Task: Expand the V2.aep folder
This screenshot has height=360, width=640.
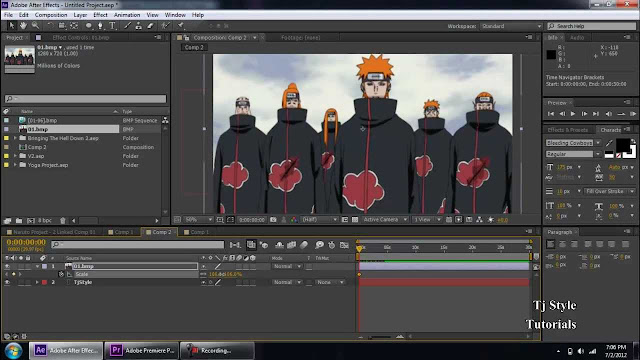Action: [x=15, y=156]
